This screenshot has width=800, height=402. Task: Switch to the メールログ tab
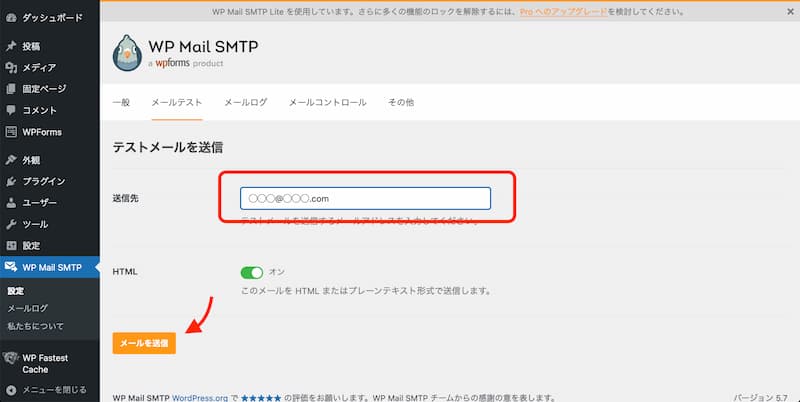[245, 102]
